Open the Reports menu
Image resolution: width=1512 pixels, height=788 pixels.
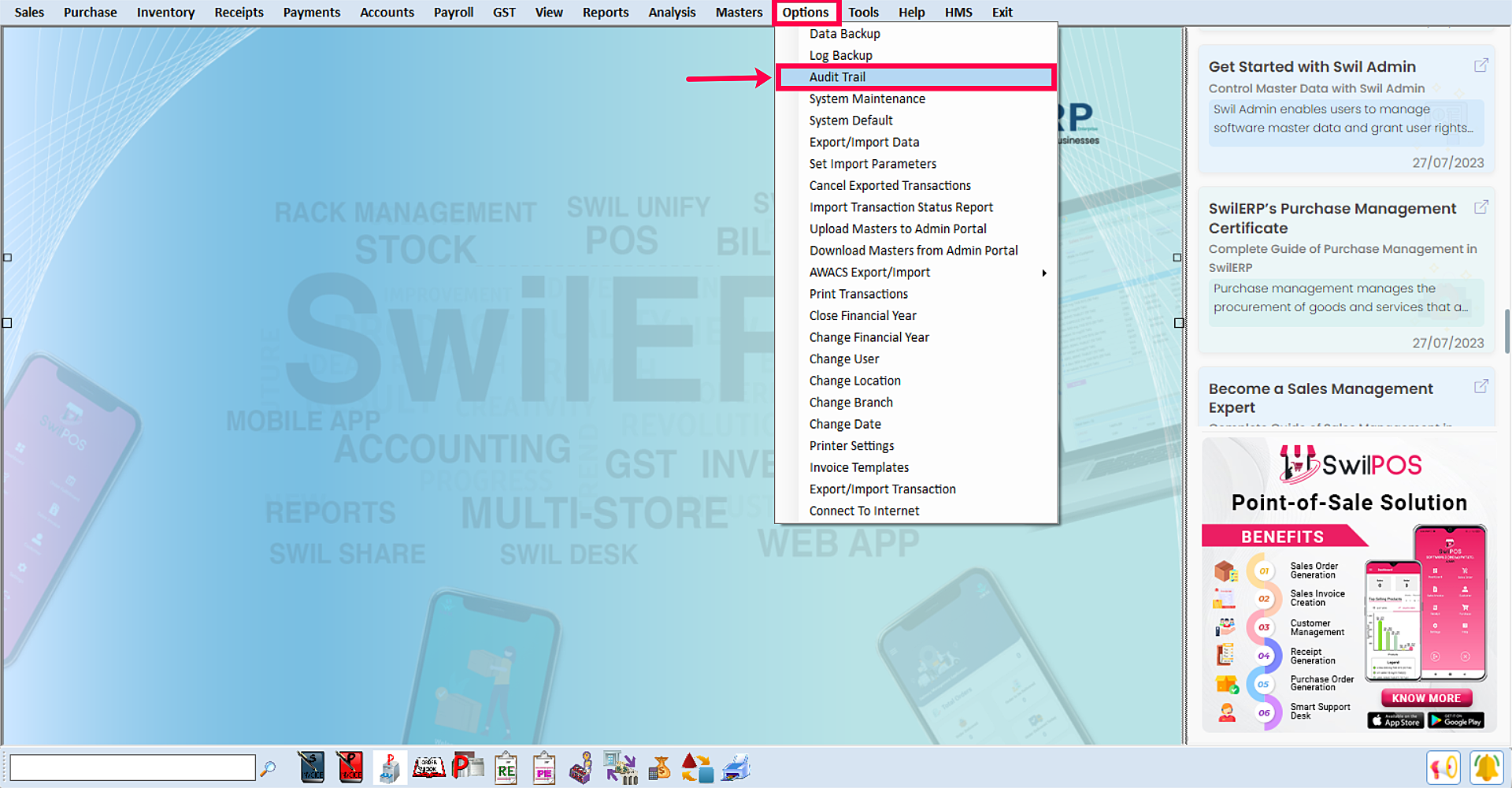click(x=606, y=12)
